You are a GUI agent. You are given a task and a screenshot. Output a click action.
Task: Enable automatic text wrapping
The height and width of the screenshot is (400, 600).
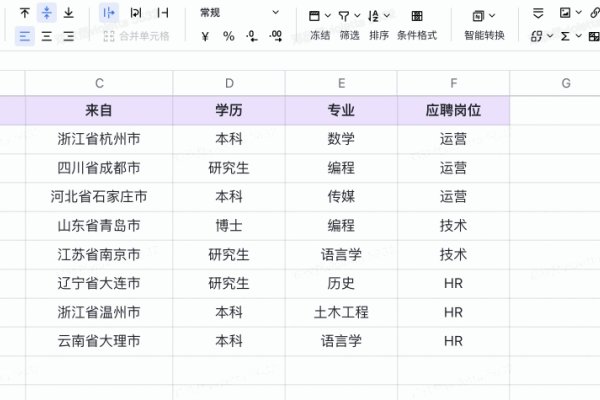pos(136,13)
